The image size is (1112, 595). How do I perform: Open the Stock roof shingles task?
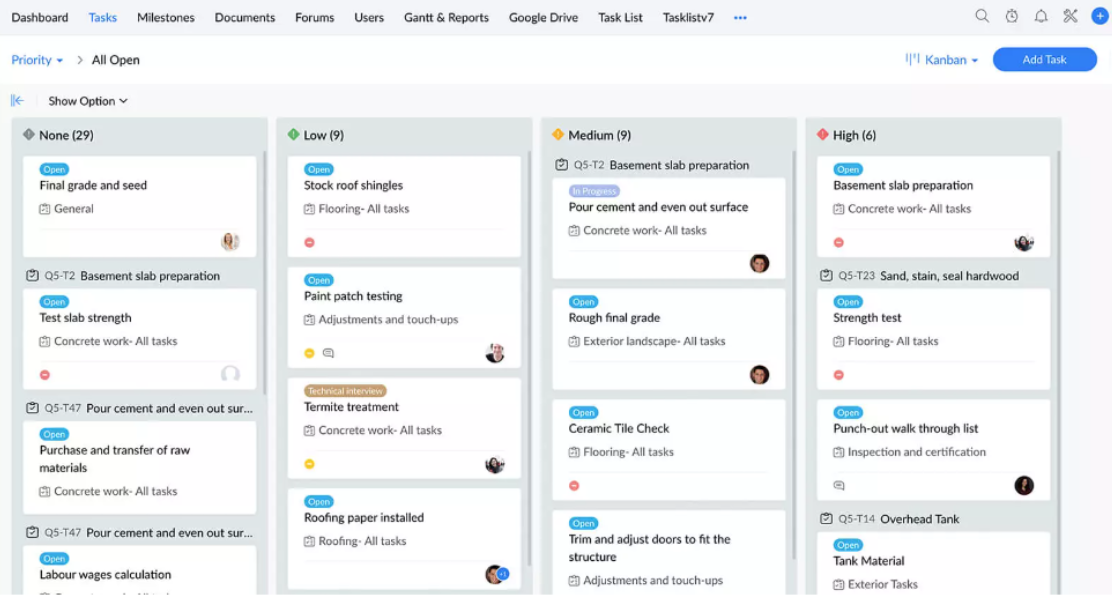point(353,185)
